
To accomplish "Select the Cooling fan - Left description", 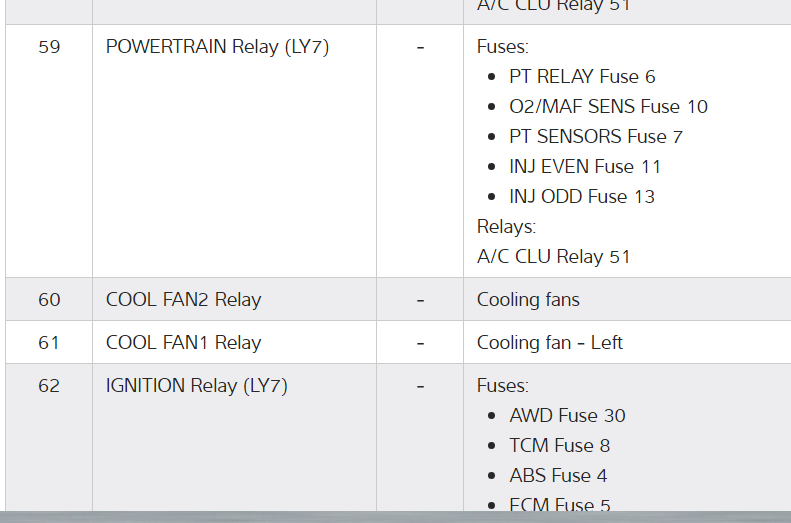I will (x=549, y=343).
